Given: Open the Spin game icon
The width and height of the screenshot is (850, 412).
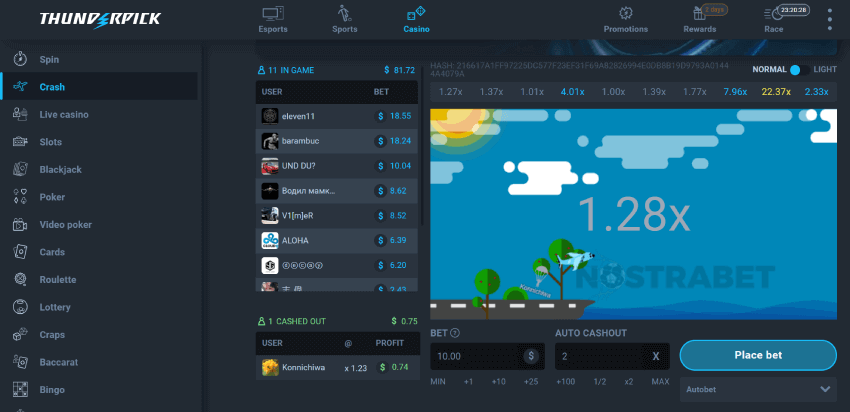Looking at the screenshot, I should click(20, 59).
